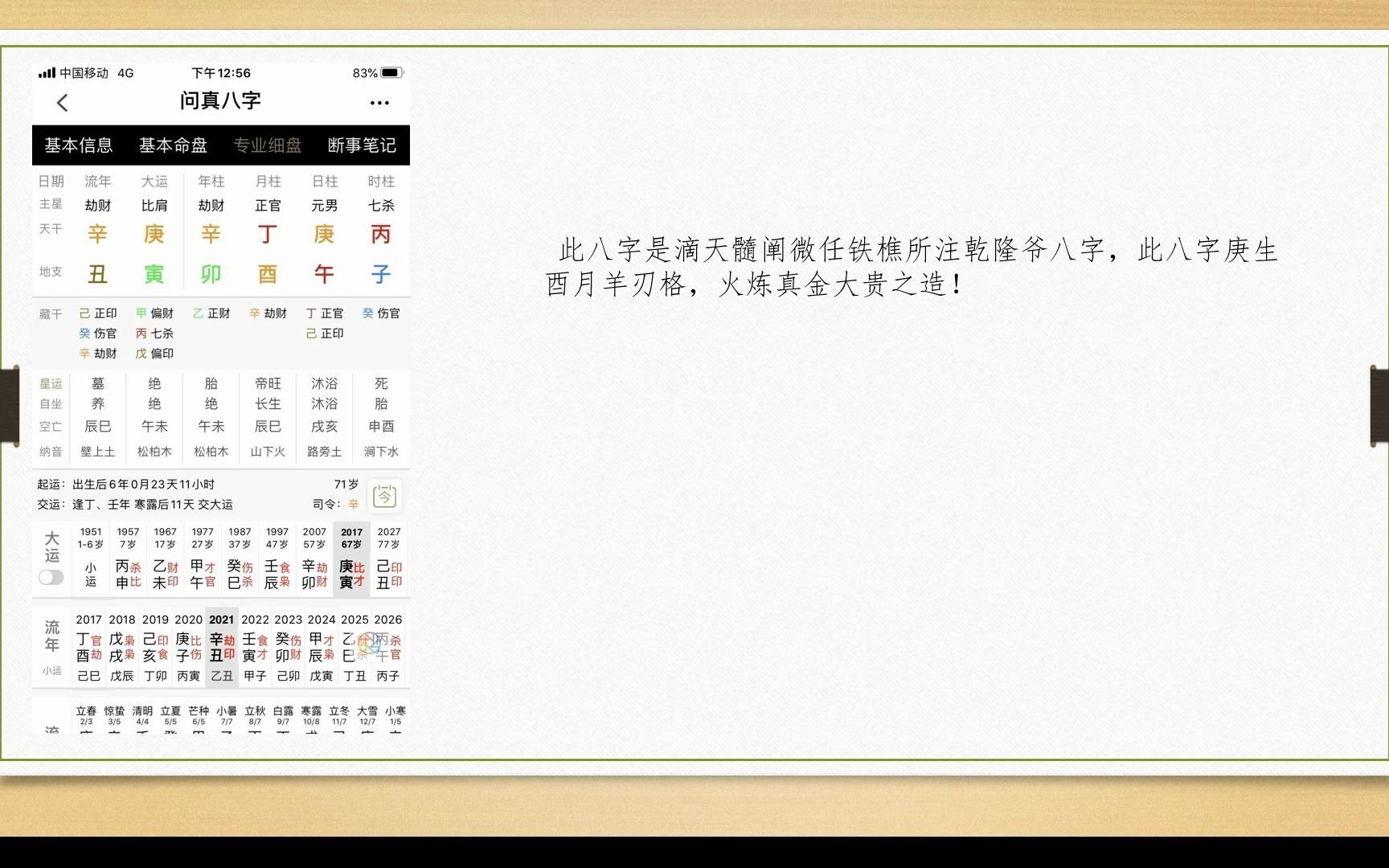Viewport: 1389px width, 868px height.
Task: Click 山下火 纳音 cell
Action: pyautogui.click(x=268, y=452)
